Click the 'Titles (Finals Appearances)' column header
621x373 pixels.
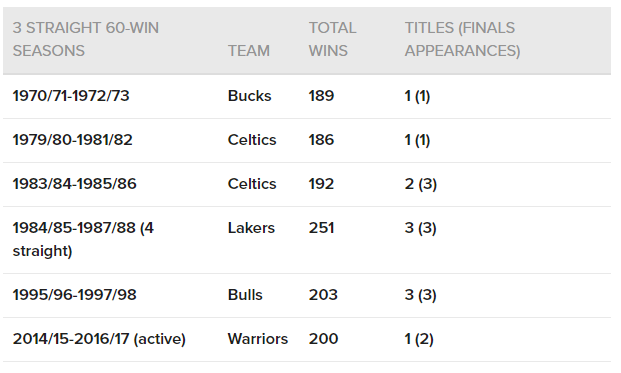click(462, 39)
